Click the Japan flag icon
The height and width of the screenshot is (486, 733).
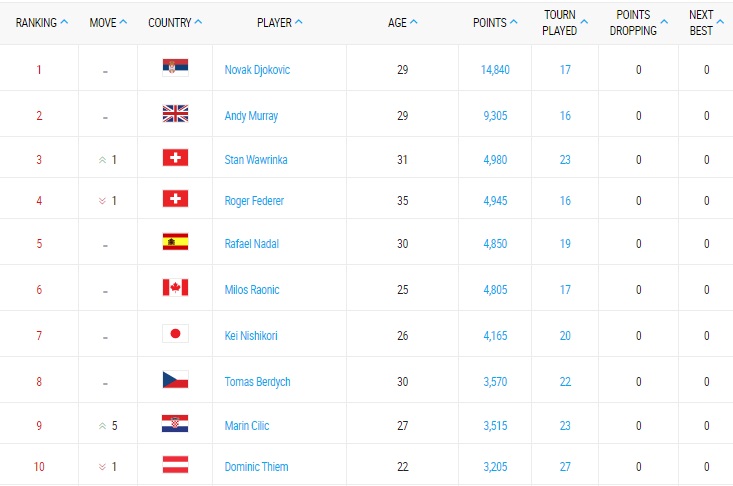tap(175, 334)
